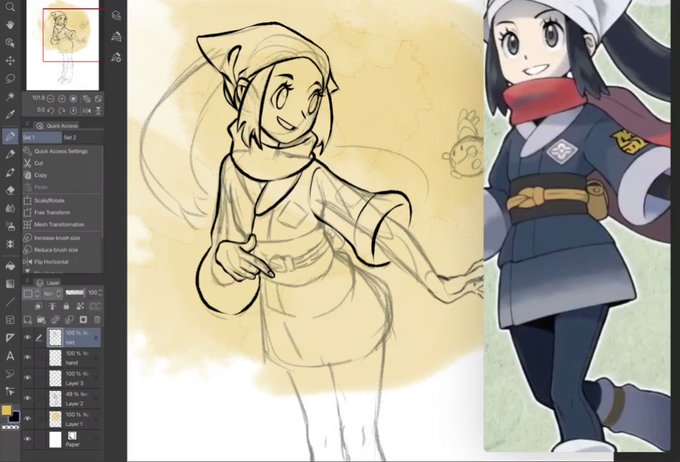The width and height of the screenshot is (680, 462).
Task: Hide Layer 1
Action: point(28,419)
